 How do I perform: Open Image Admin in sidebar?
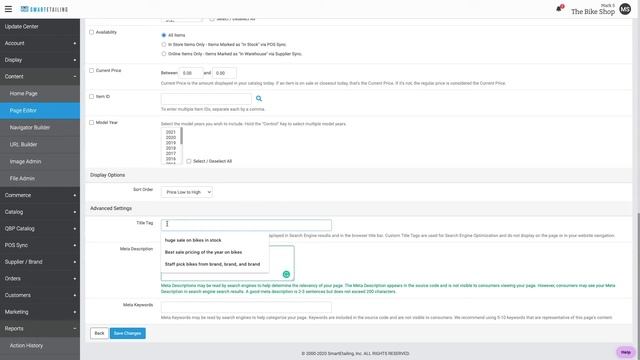(x=40, y=162)
